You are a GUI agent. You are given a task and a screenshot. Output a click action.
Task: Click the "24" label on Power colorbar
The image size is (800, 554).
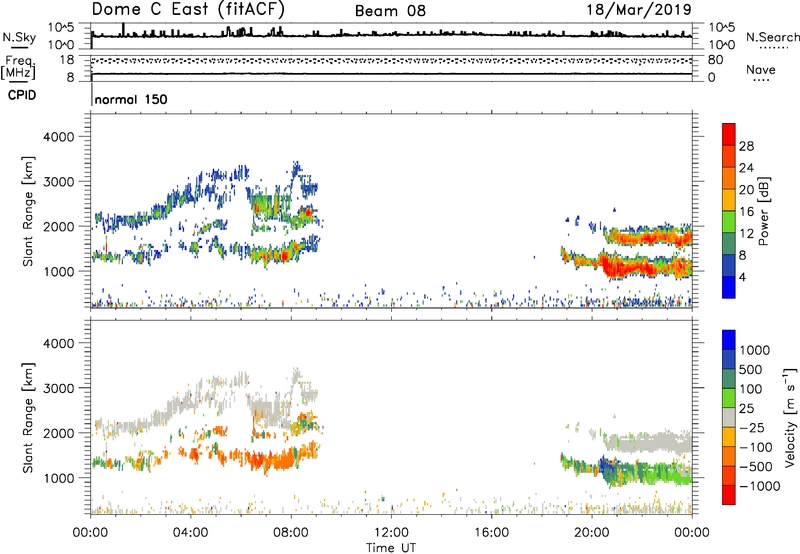coord(746,168)
